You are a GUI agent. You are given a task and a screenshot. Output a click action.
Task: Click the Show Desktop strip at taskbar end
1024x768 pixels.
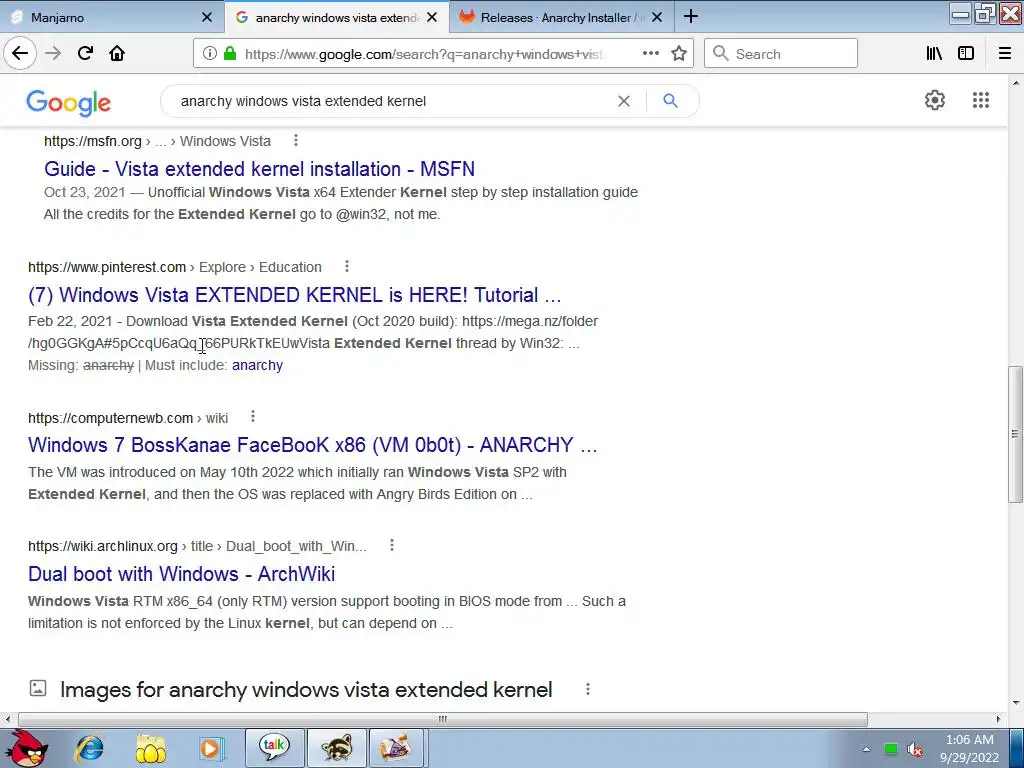tap(1016, 748)
